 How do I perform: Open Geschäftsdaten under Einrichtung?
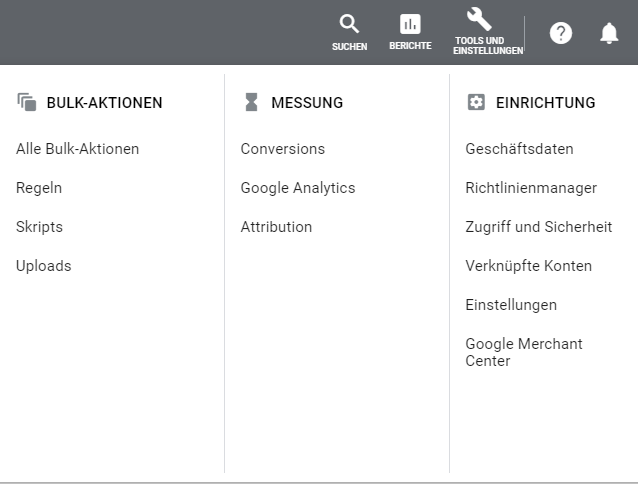click(x=520, y=149)
